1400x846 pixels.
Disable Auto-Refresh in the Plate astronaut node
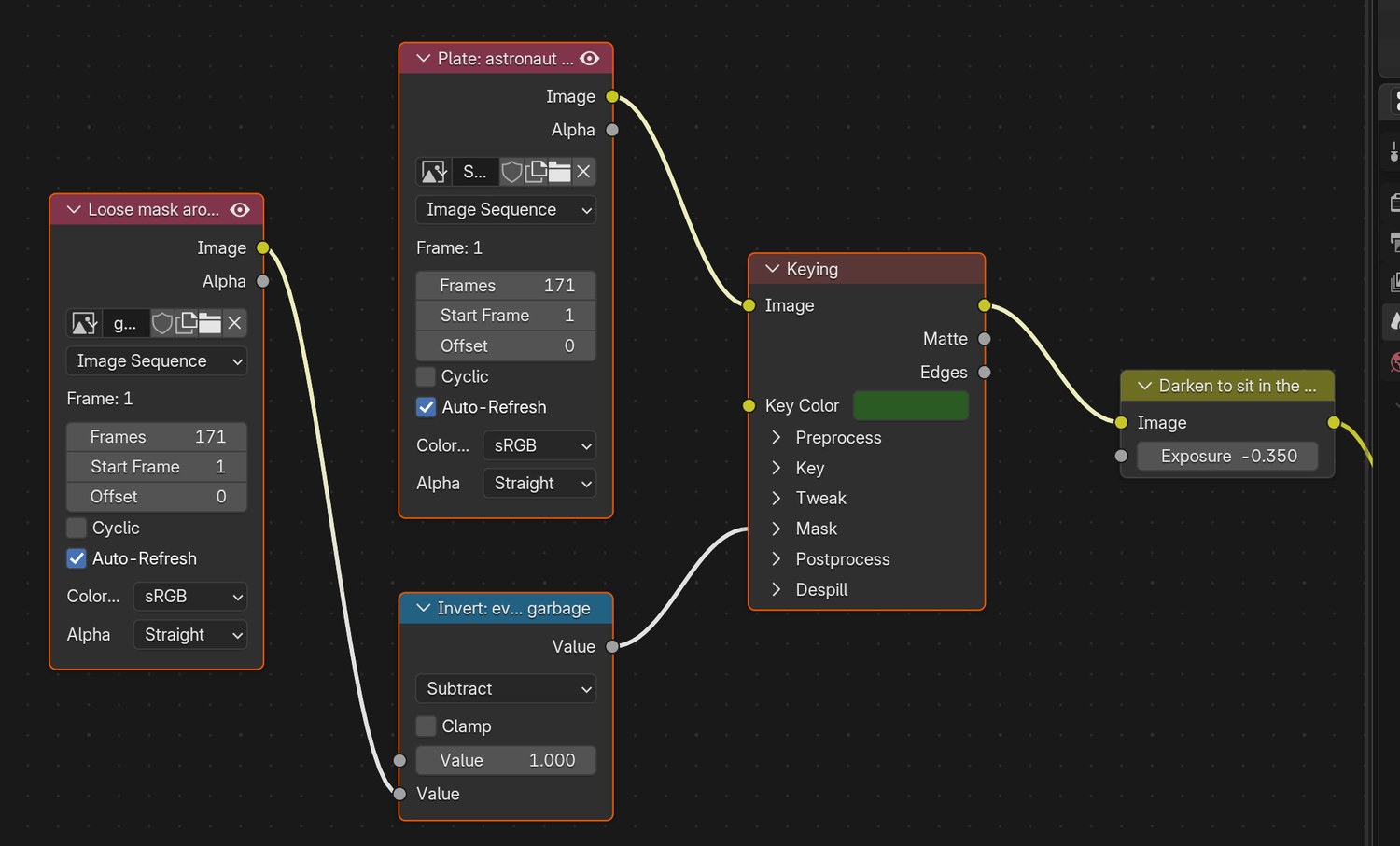(426, 407)
